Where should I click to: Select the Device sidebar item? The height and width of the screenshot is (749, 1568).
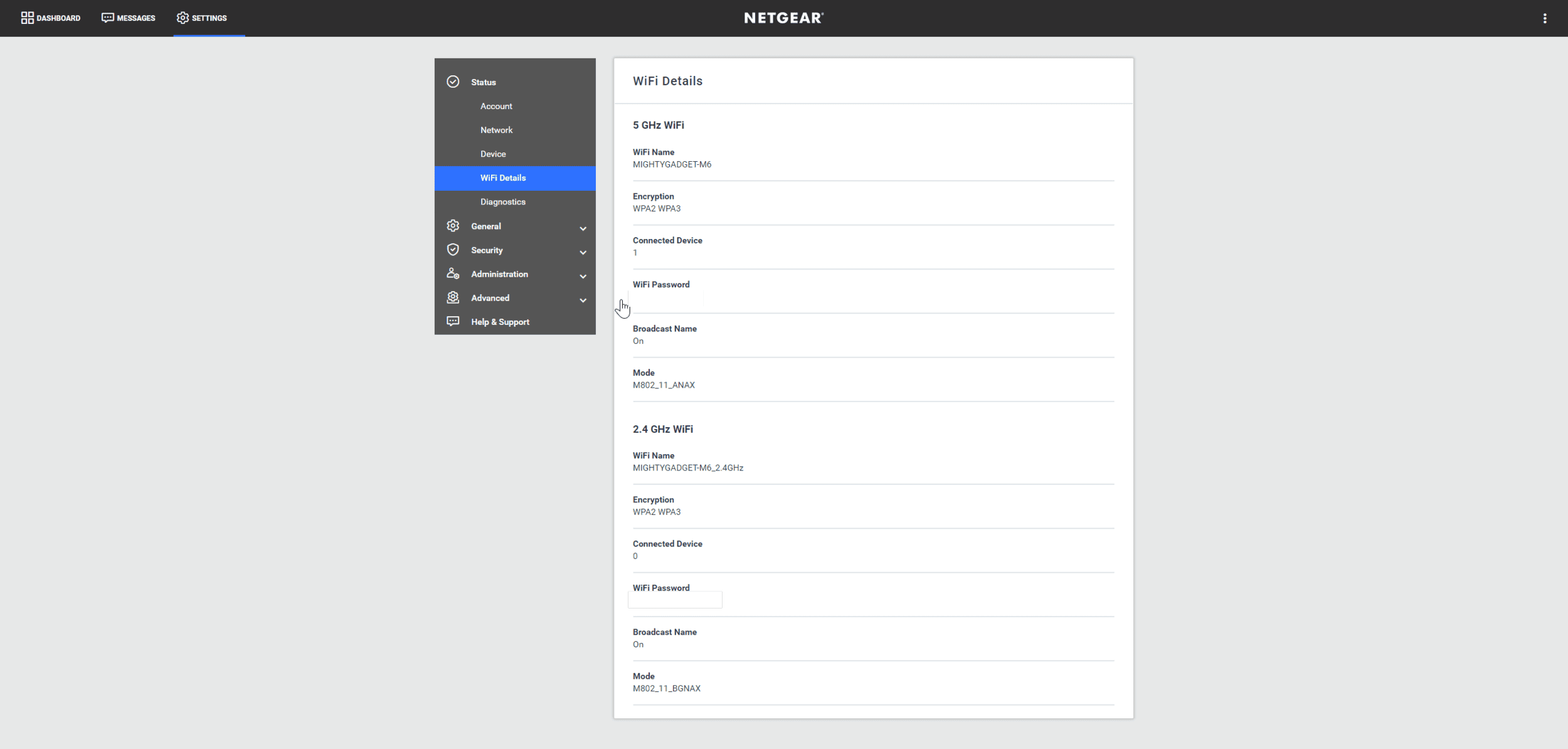pyautogui.click(x=493, y=154)
